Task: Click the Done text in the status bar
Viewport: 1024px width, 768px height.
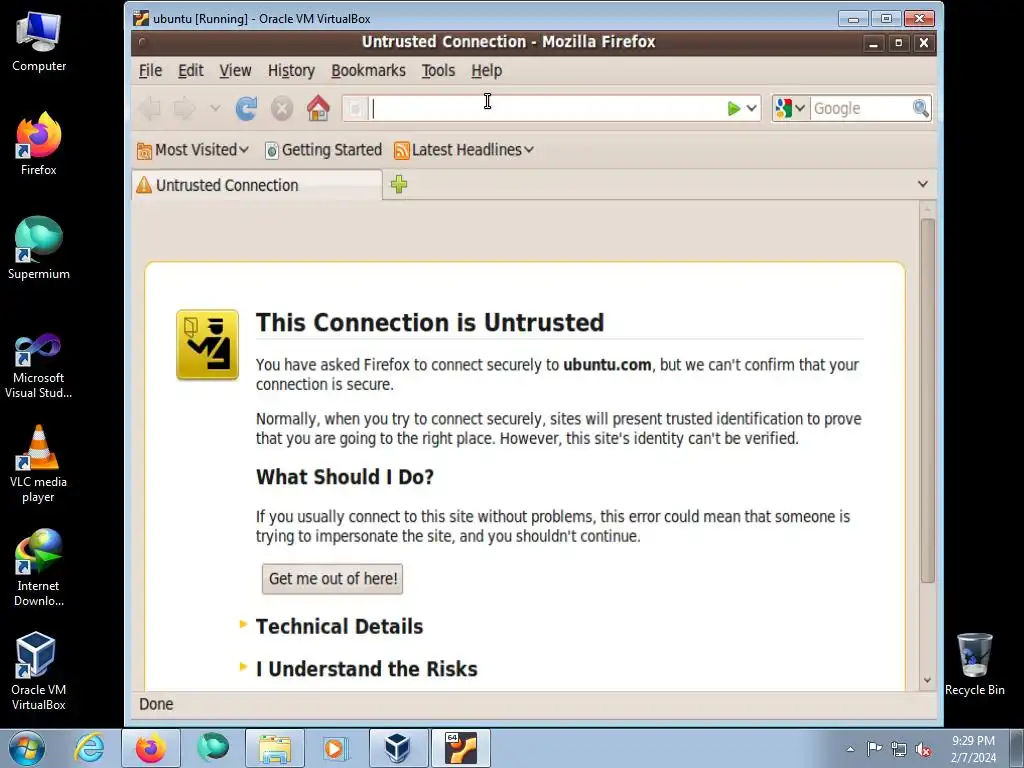Action: pos(156,704)
